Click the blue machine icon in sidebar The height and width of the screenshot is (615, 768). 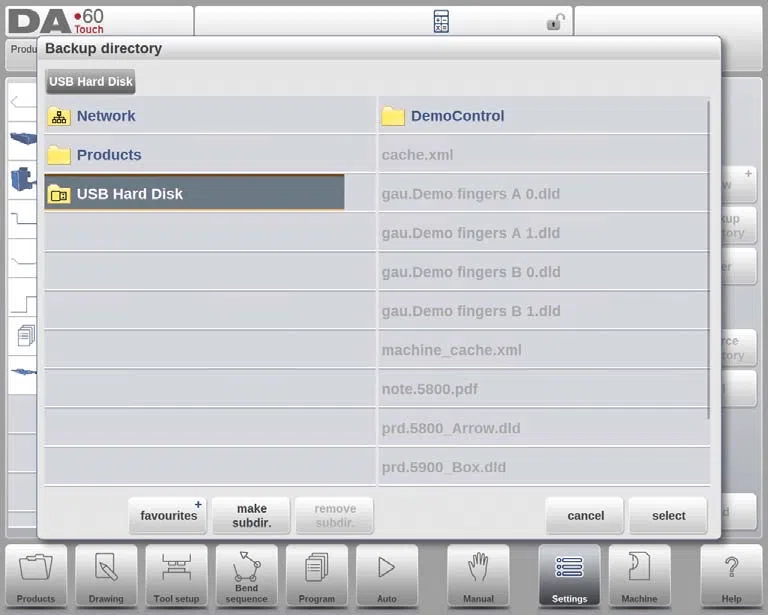tap(23, 178)
